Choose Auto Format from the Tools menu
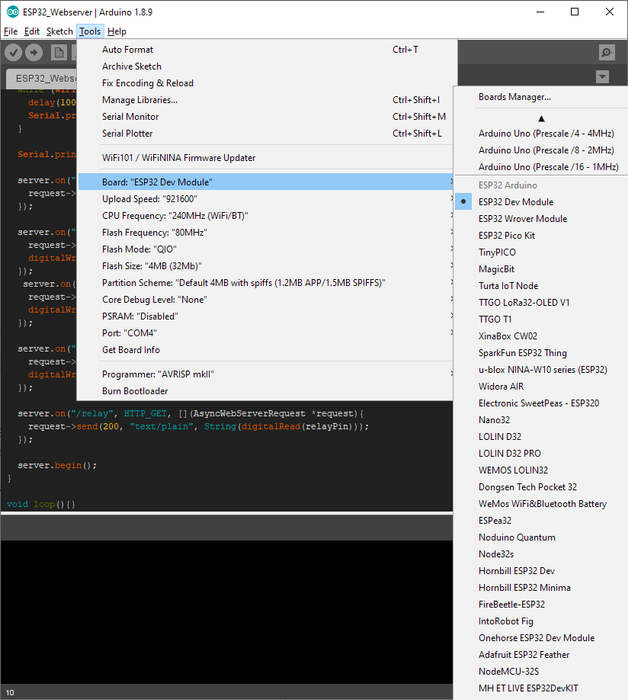 [266, 50]
